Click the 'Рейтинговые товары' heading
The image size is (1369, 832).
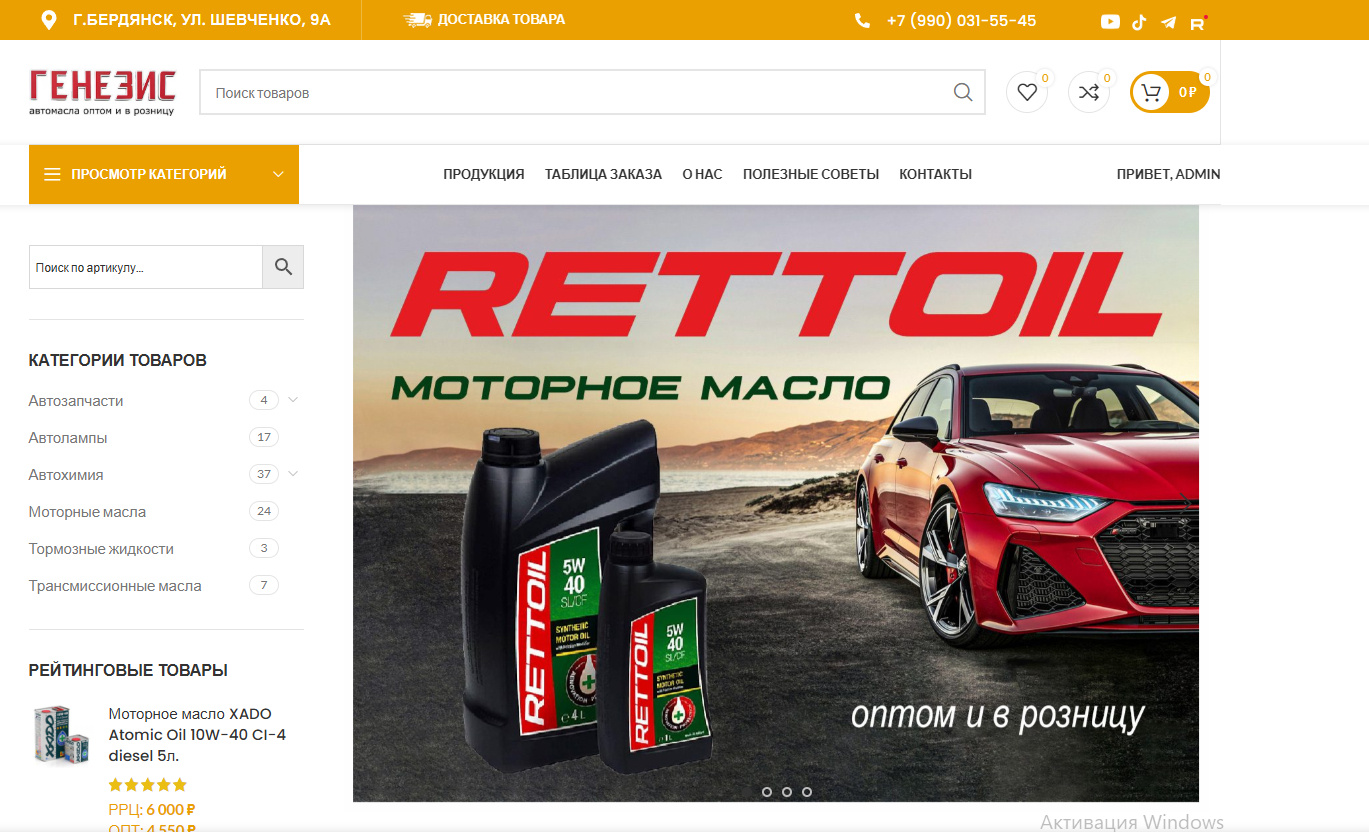[128, 670]
